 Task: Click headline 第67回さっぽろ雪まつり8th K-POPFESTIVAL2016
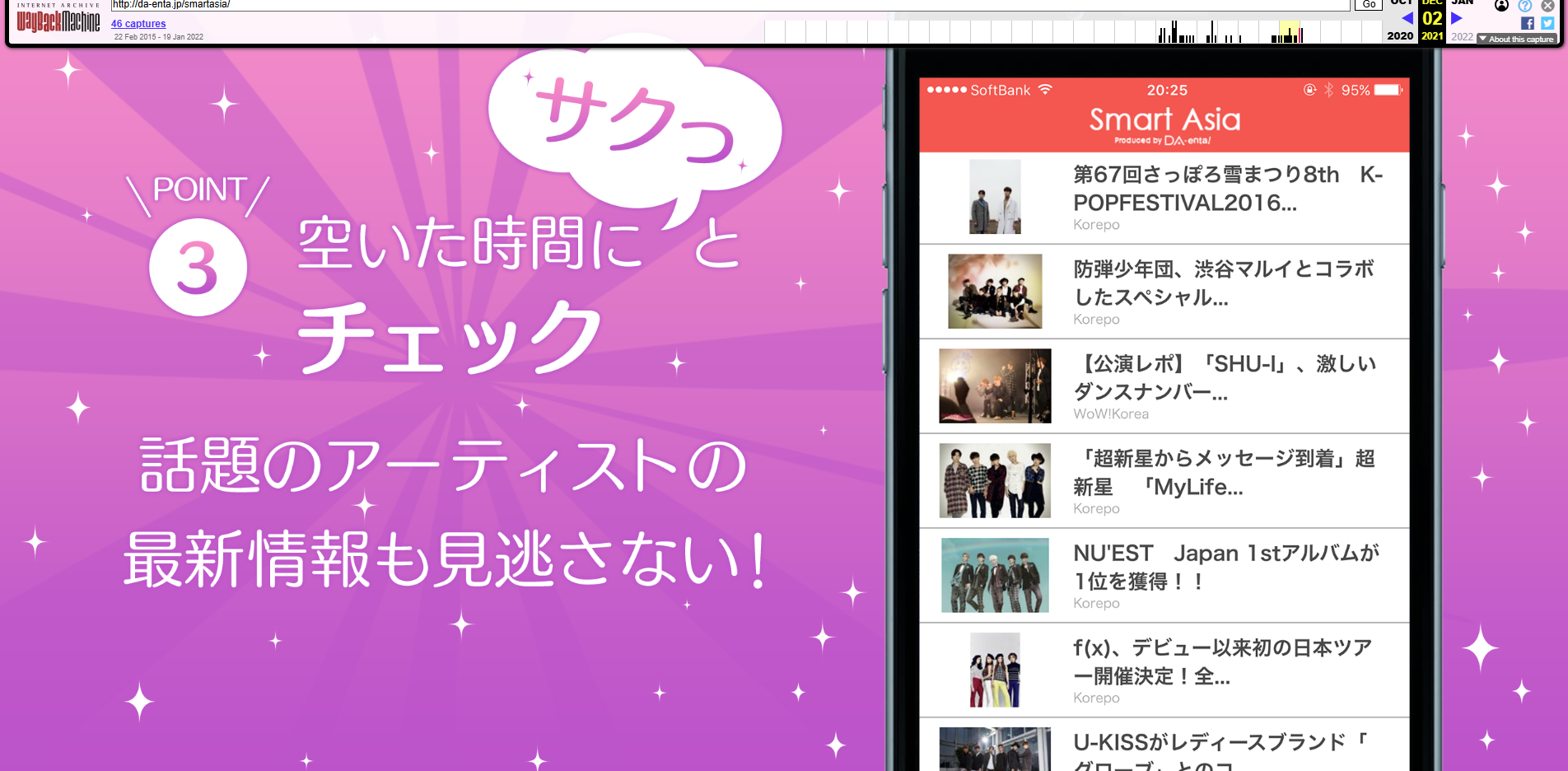1227,189
